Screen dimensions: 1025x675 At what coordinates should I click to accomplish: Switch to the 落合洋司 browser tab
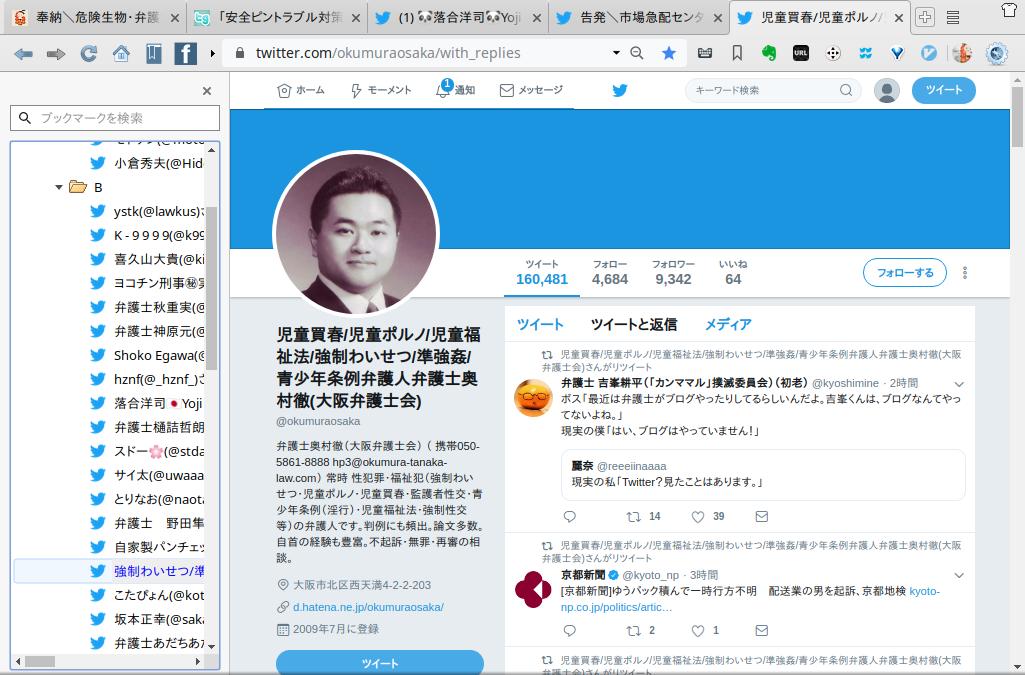pos(458,18)
